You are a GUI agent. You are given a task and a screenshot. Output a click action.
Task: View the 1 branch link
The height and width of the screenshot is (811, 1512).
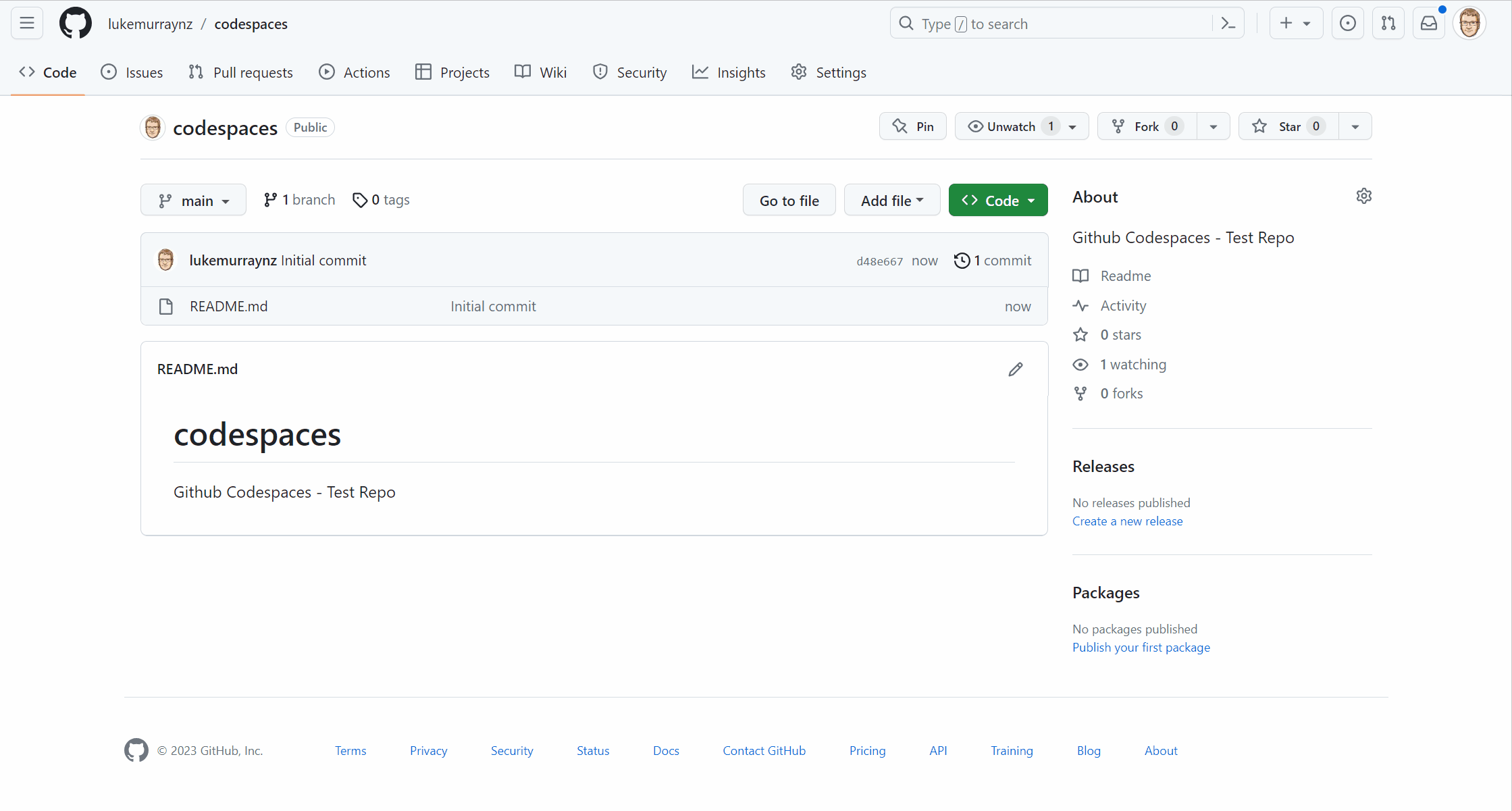pos(299,200)
